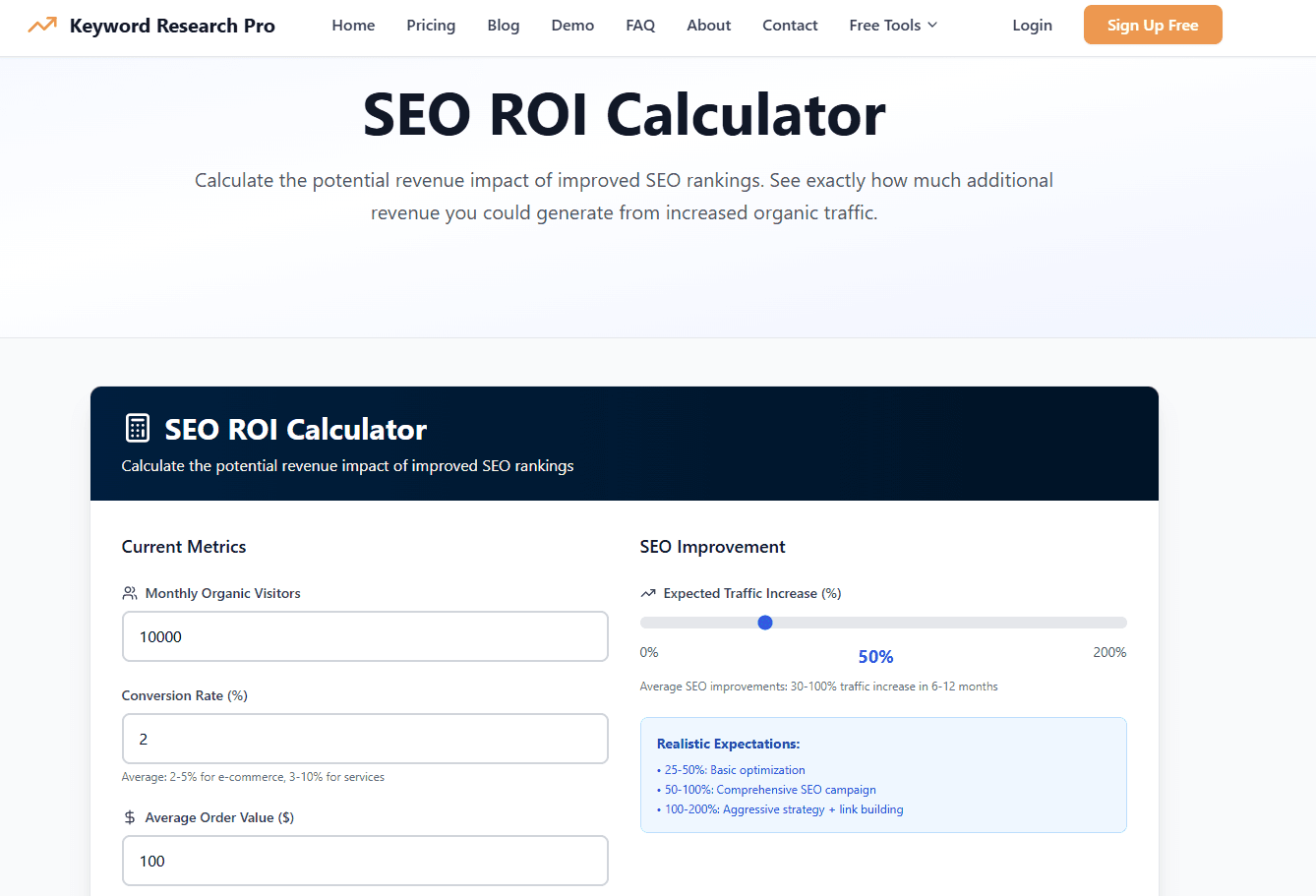Select the Monthly Organic Visitors input field
The height and width of the screenshot is (896, 1316).
point(365,636)
